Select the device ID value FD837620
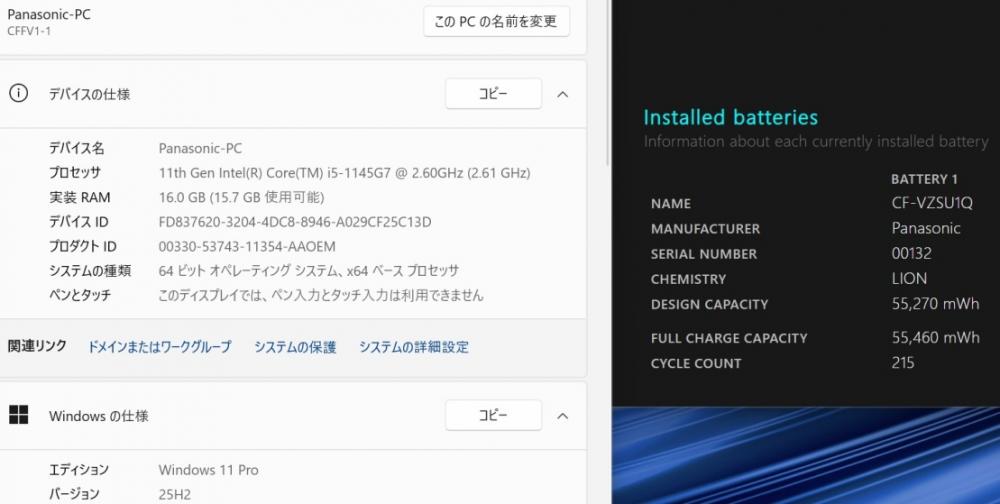The image size is (1000, 504). click(x=295, y=222)
